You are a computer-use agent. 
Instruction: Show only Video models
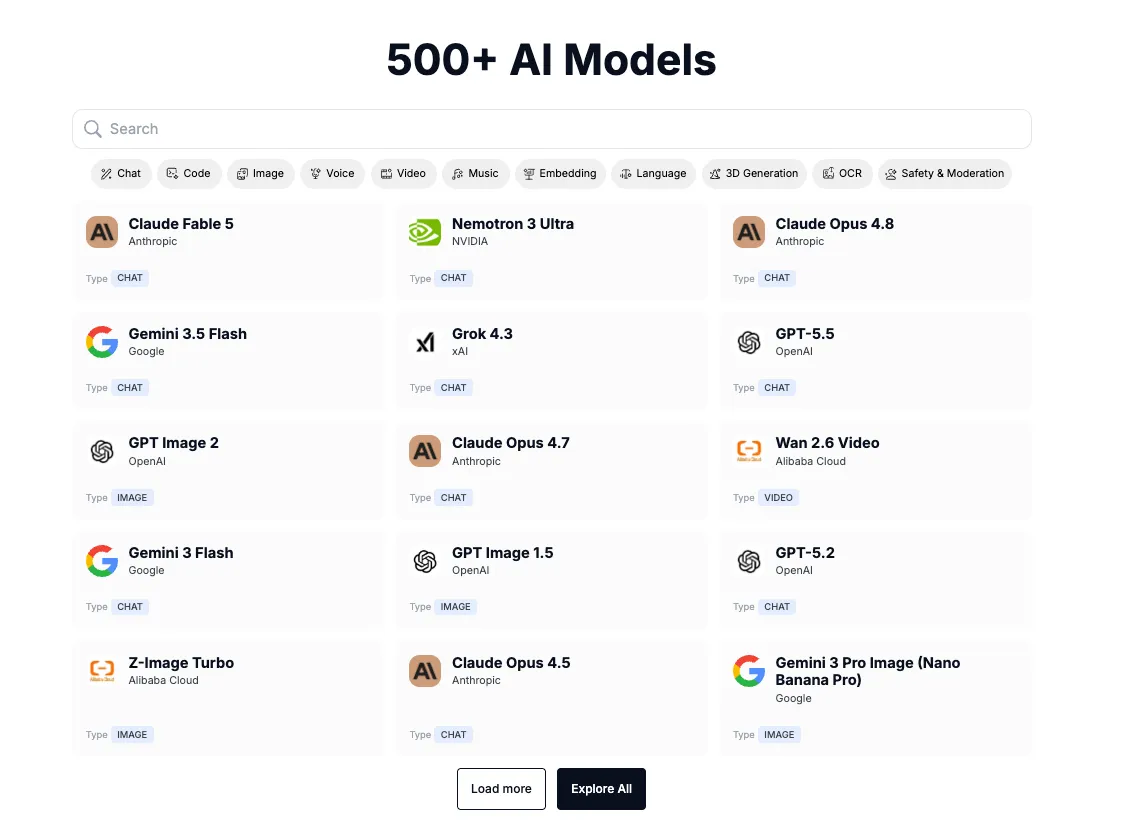click(x=404, y=173)
